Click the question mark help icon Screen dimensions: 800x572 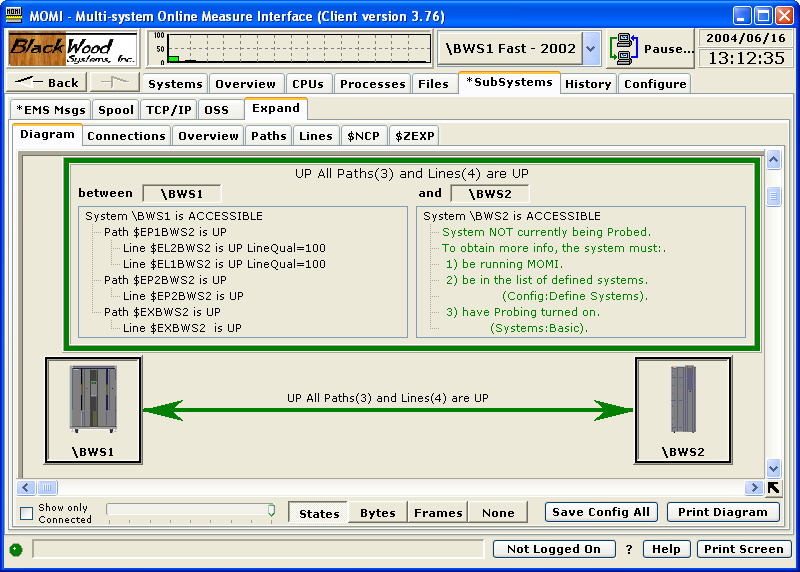pos(629,550)
